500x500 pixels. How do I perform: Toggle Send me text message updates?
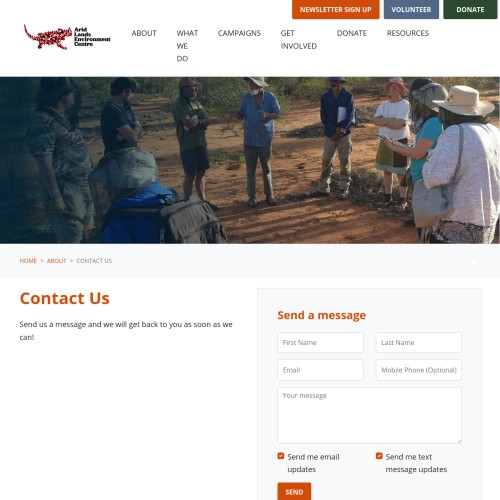click(379, 456)
